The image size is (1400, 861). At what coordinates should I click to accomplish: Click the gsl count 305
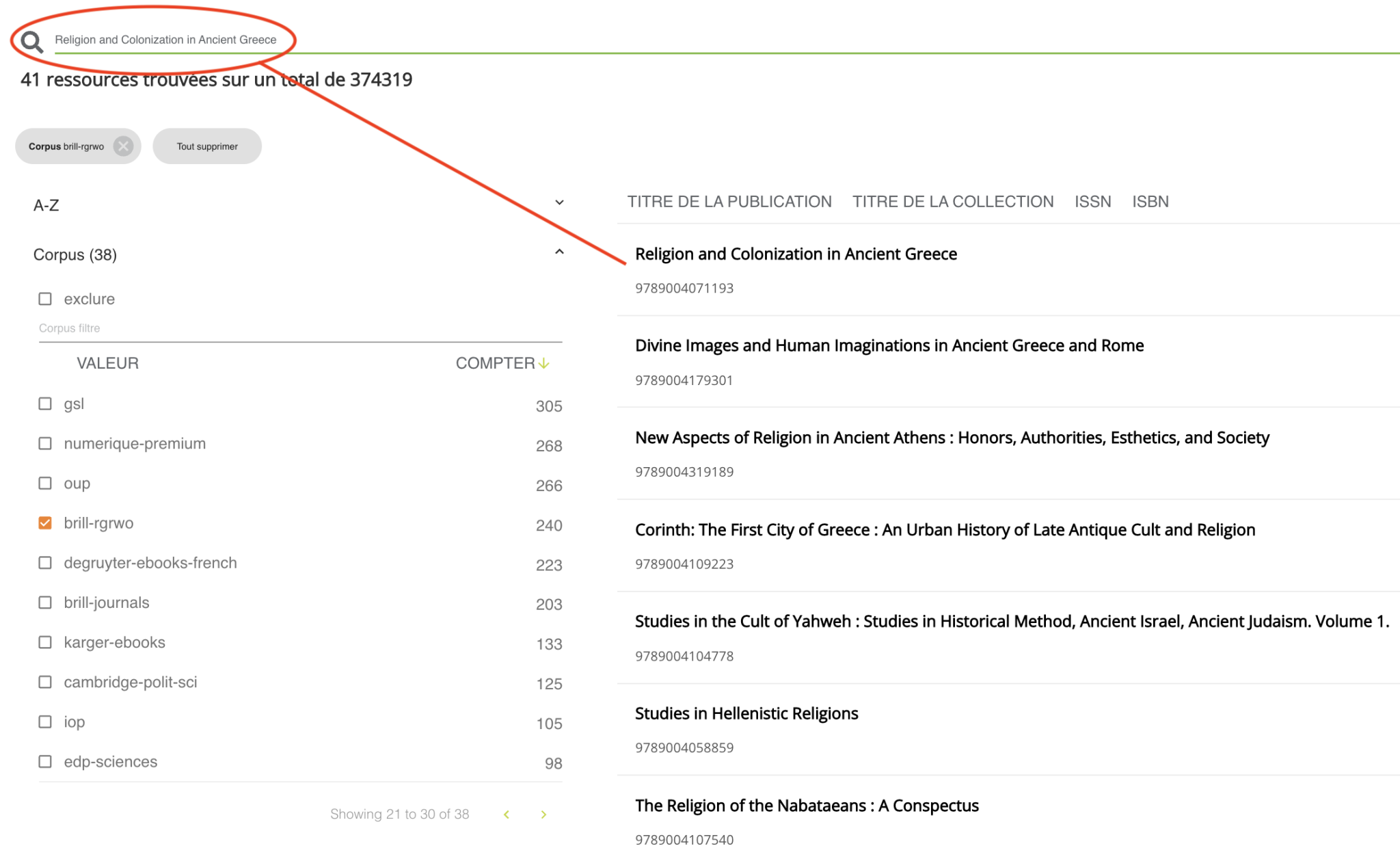click(x=549, y=406)
